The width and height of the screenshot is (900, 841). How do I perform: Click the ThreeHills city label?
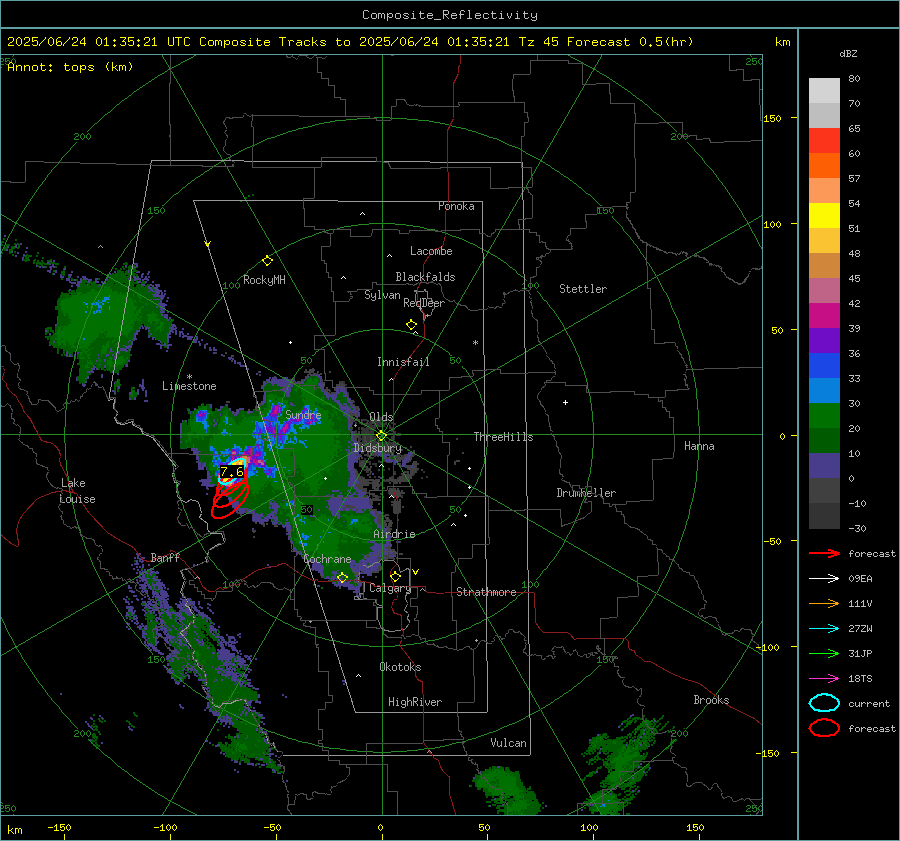tap(503, 437)
